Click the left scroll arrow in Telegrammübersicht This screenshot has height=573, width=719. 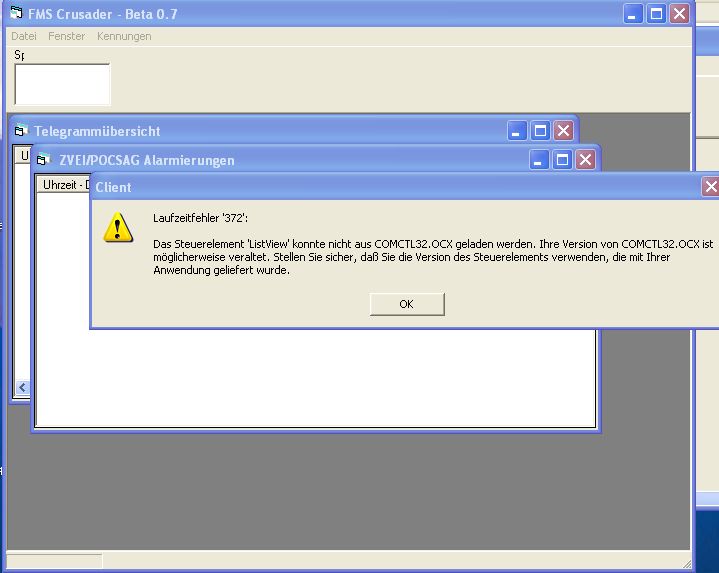[21, 388]
